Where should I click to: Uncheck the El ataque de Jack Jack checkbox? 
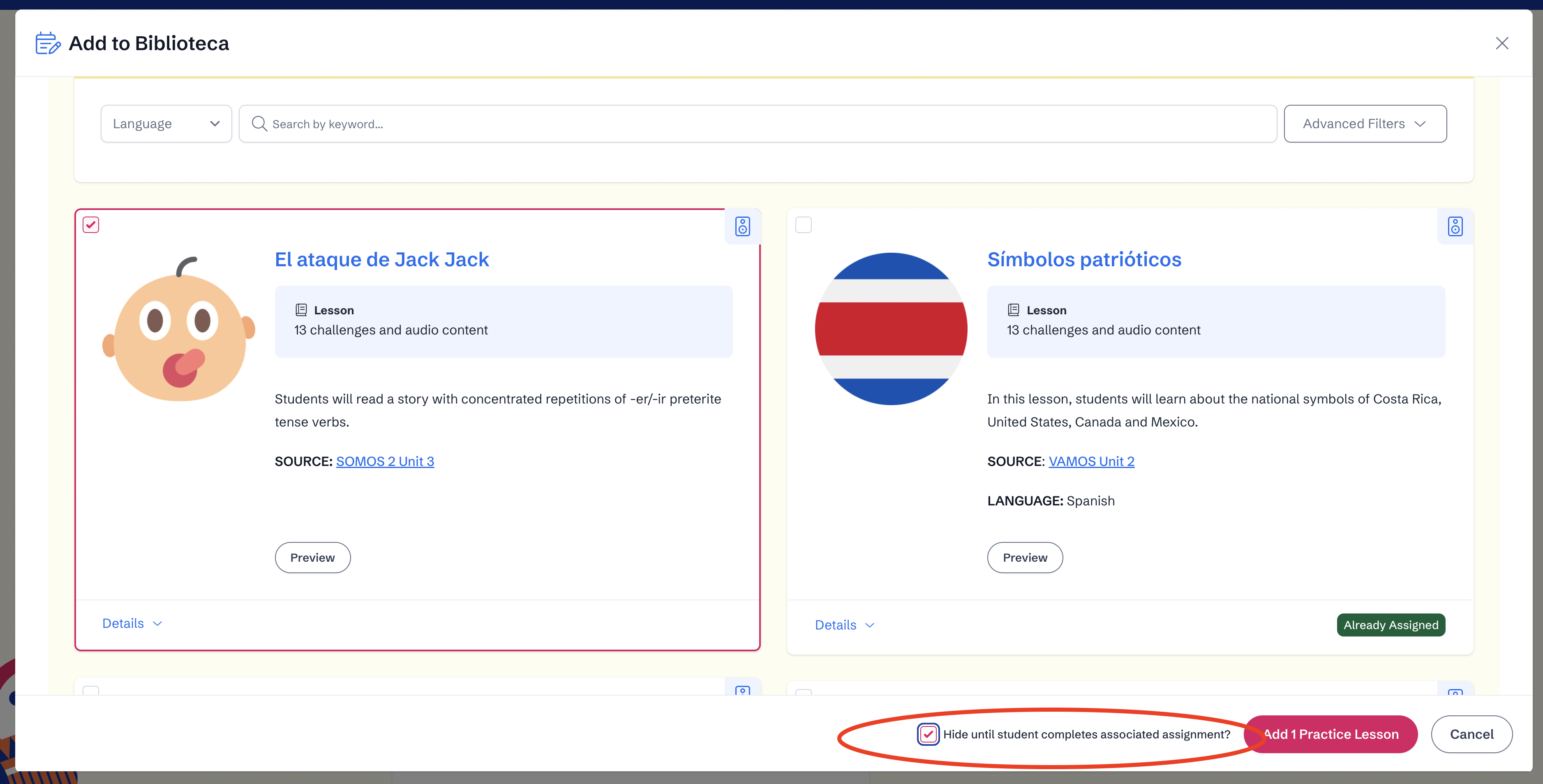tap(91, 225)
